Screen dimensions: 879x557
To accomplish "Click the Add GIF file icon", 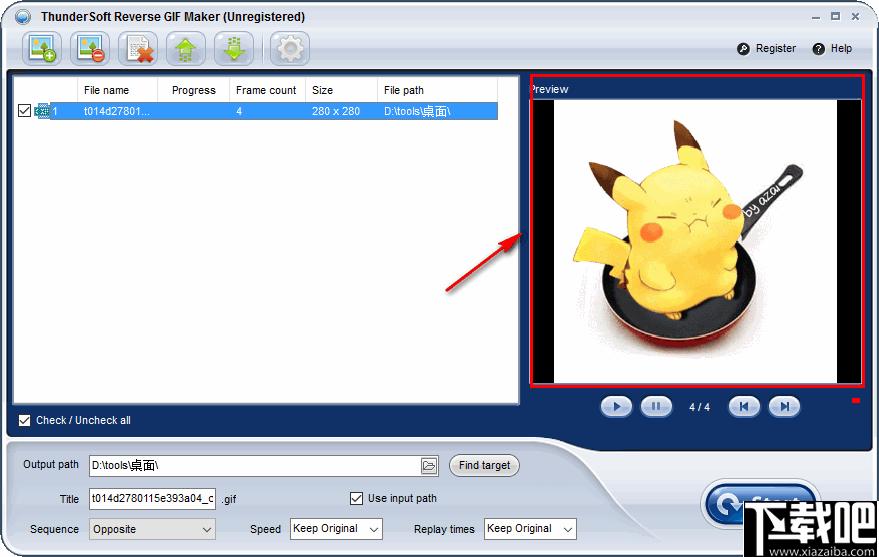I will pyautogui.click(x=42, y=48).
